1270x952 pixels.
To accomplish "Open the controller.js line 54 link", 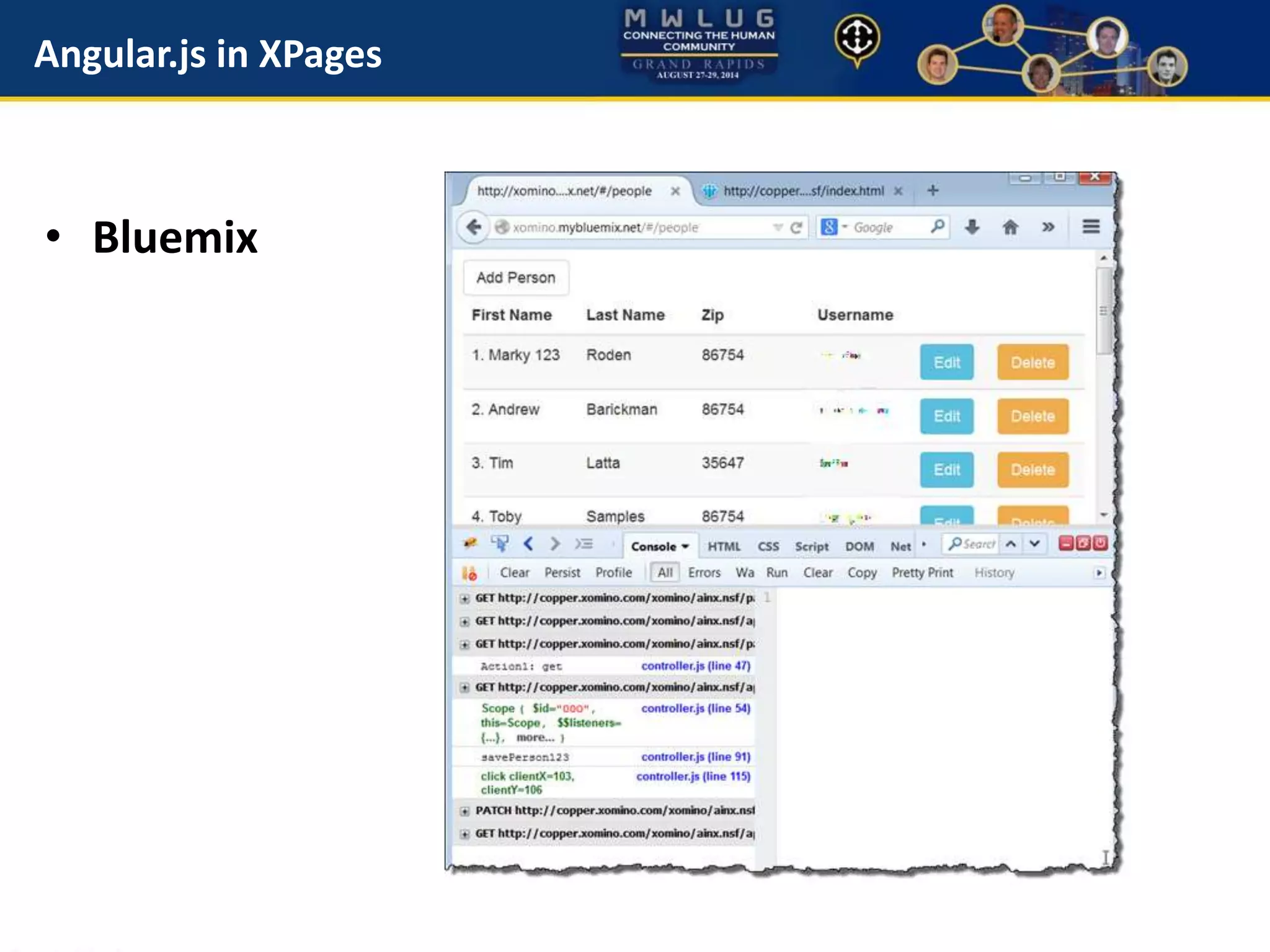I will 696,708.
